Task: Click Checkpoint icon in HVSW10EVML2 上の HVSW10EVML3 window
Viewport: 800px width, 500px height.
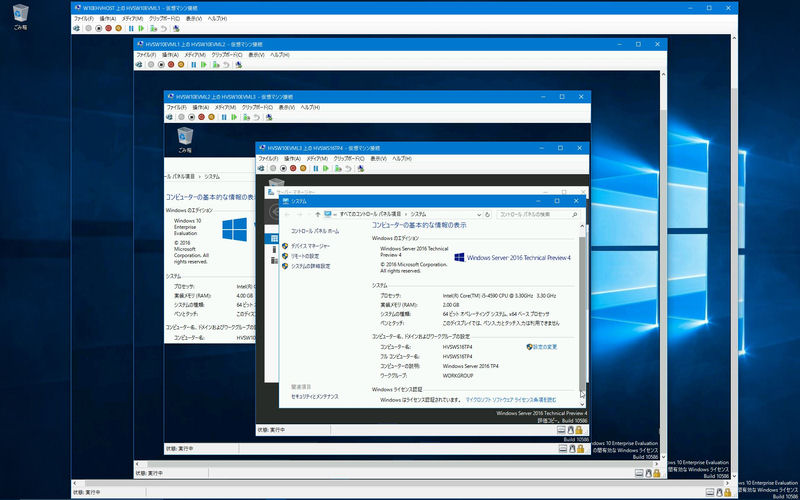Action: (246, 117)
